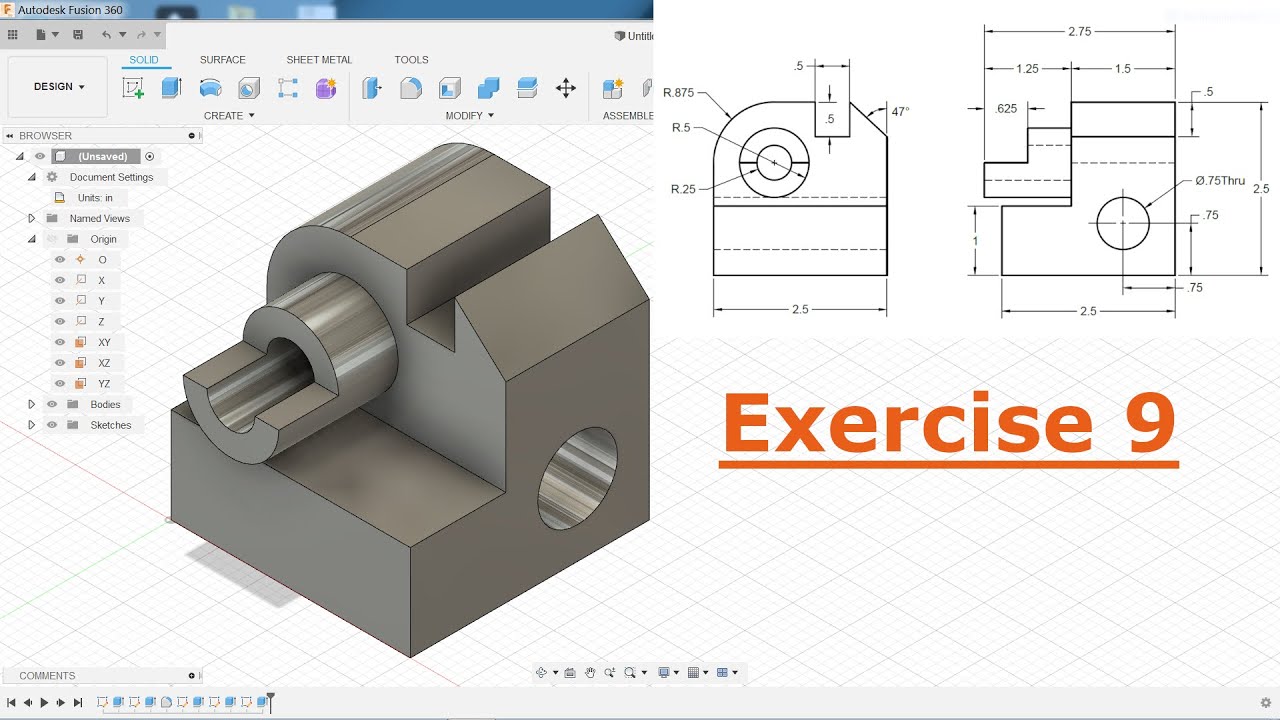Hide the X axis
Screen dimensions: 1280x720
(60, 281)
